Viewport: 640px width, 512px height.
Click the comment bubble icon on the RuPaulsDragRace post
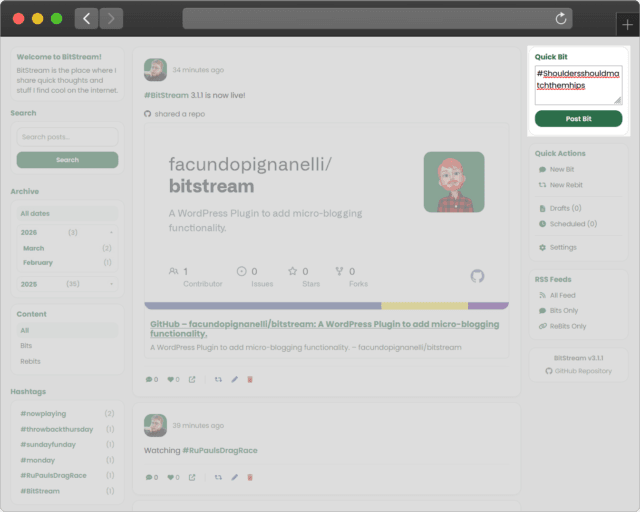[150, 477]
